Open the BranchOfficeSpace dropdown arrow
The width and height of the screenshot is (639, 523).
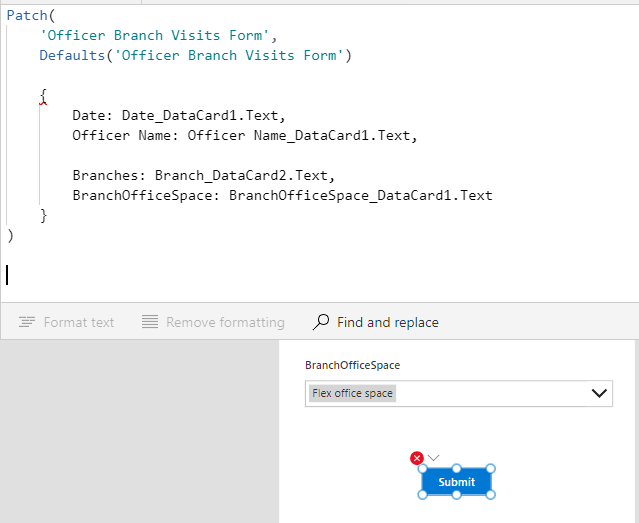599,393
